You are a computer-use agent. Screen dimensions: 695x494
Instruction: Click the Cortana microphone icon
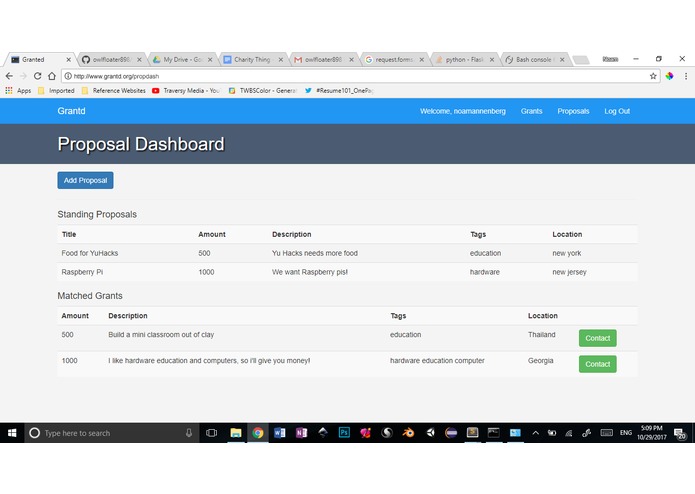pos(189,433)
